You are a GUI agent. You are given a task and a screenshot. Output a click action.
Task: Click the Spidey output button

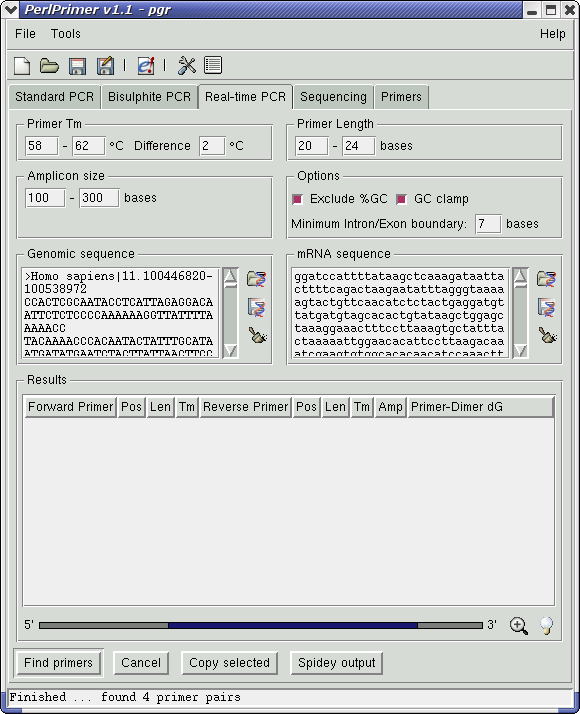pos(336,663)
